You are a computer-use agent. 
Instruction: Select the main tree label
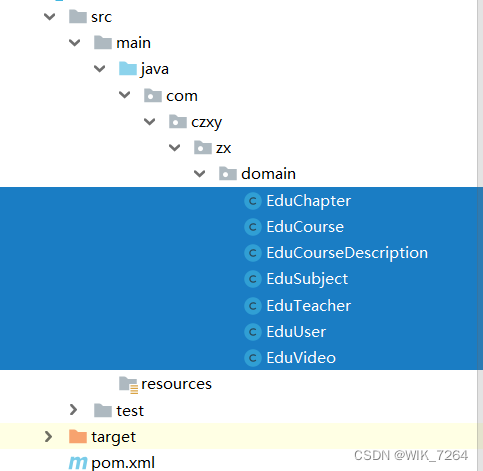[133, 43]
